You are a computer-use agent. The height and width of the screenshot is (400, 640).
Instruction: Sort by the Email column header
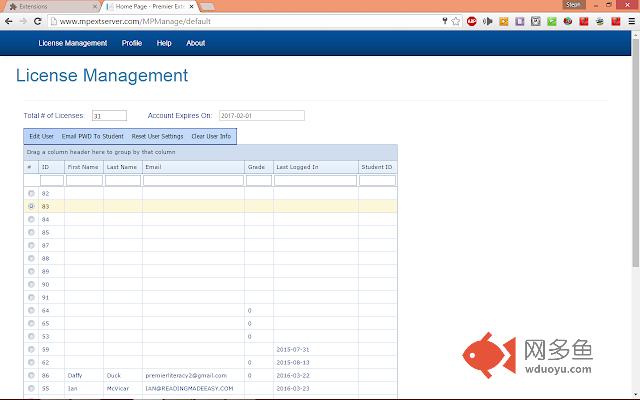pos(193,167)
